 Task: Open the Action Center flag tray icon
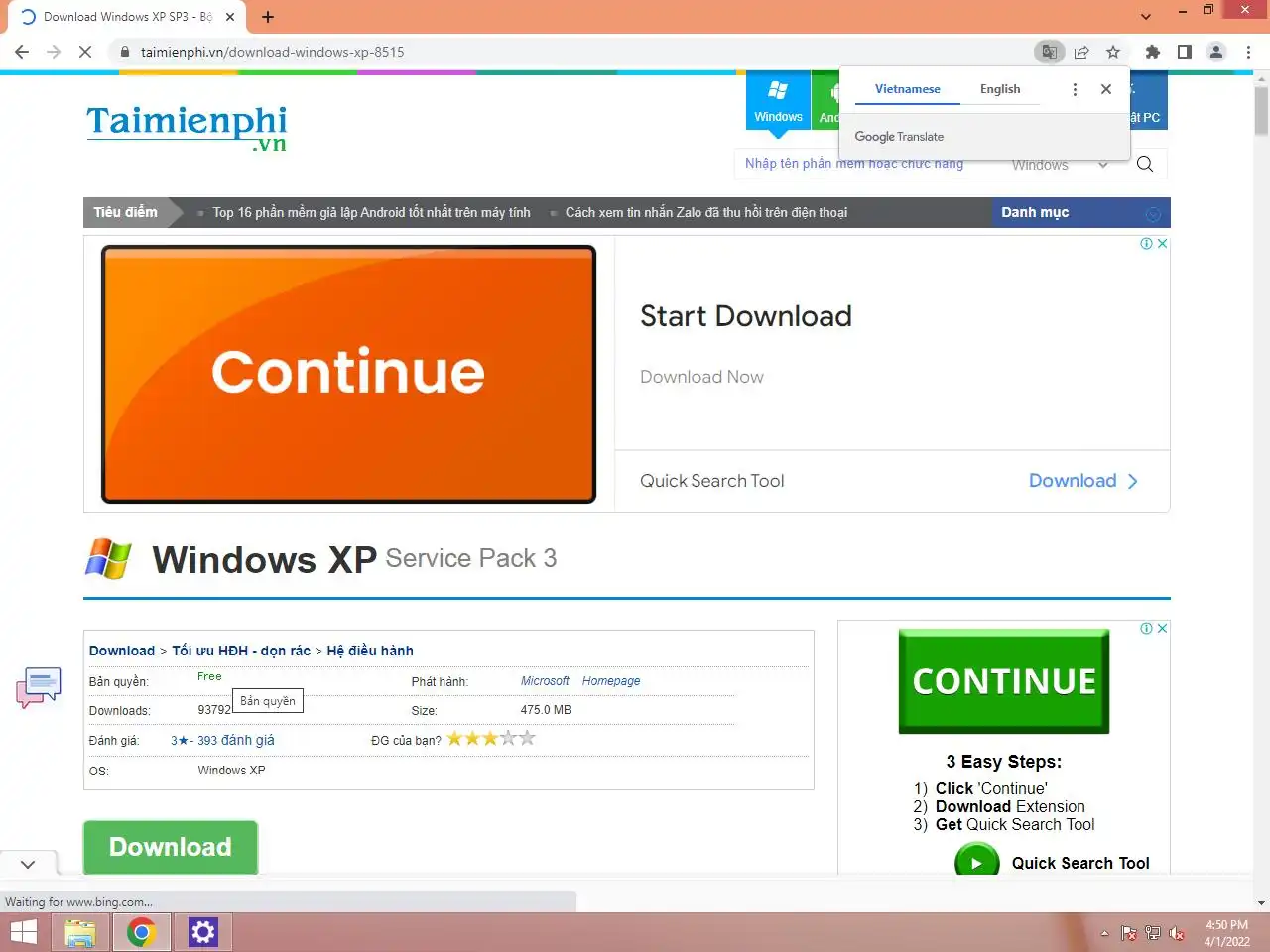[x=1128, y=933]
